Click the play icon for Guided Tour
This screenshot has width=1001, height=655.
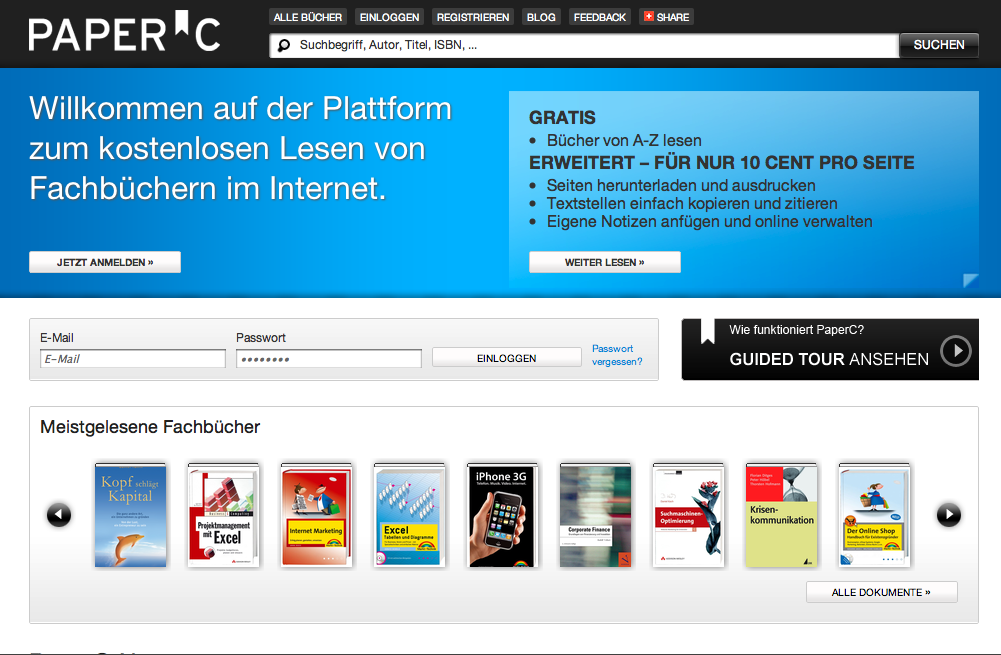click(x=956, y=351)
